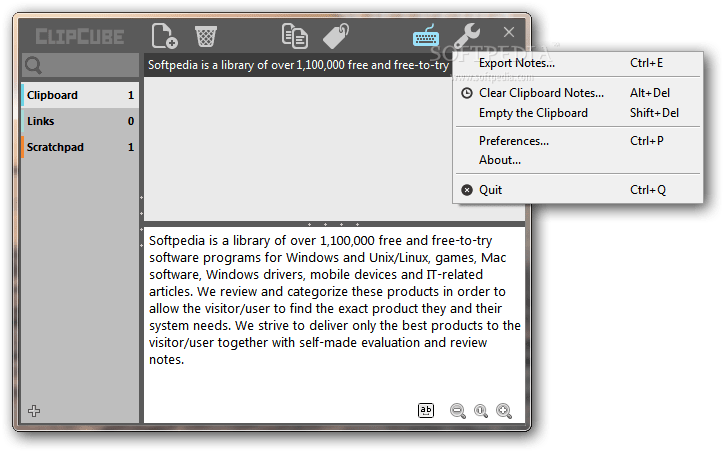The width and height of the screenshot is (724, 452).
Task: Select the Links category
Action: (80, 121)
